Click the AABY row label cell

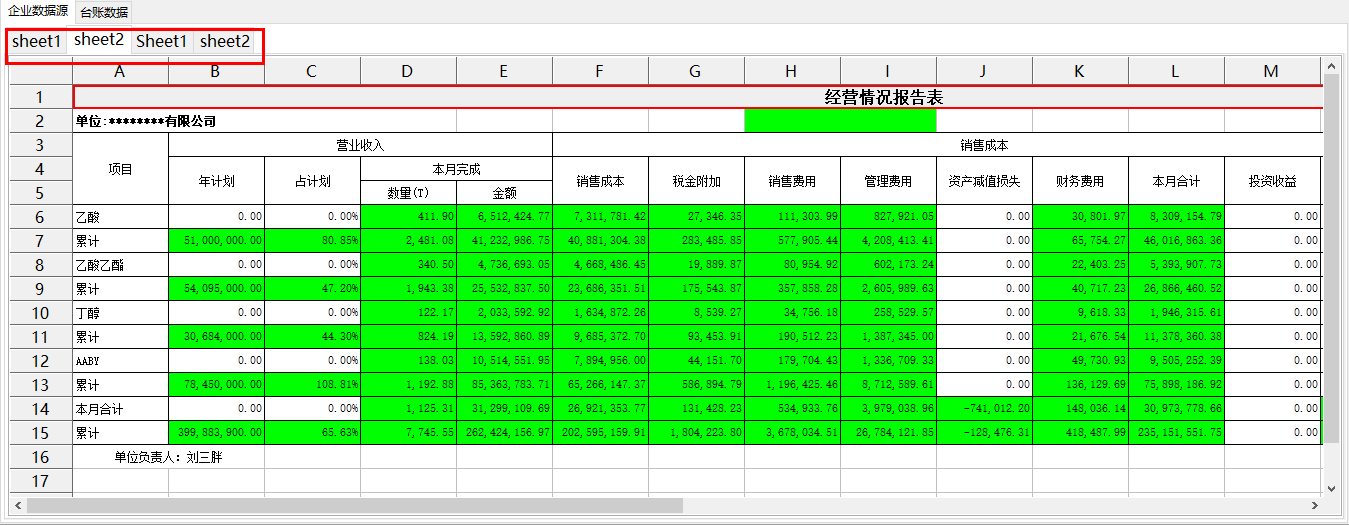pyautogui.click(x=120, y=361)
